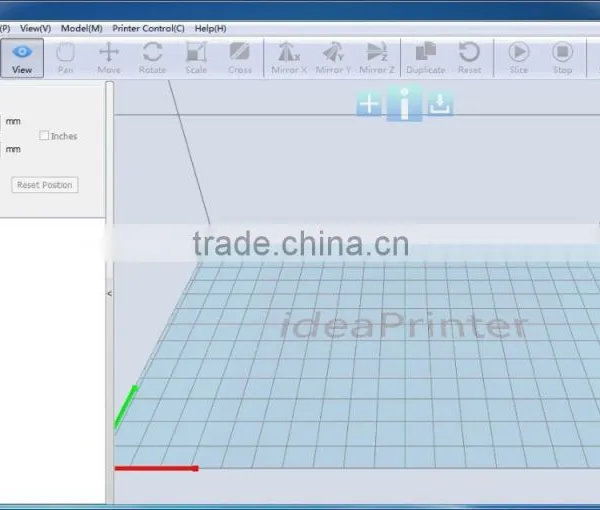600x510 pixels.
Task: Click the download/export tray icon
Action: (x=440, y=104)
